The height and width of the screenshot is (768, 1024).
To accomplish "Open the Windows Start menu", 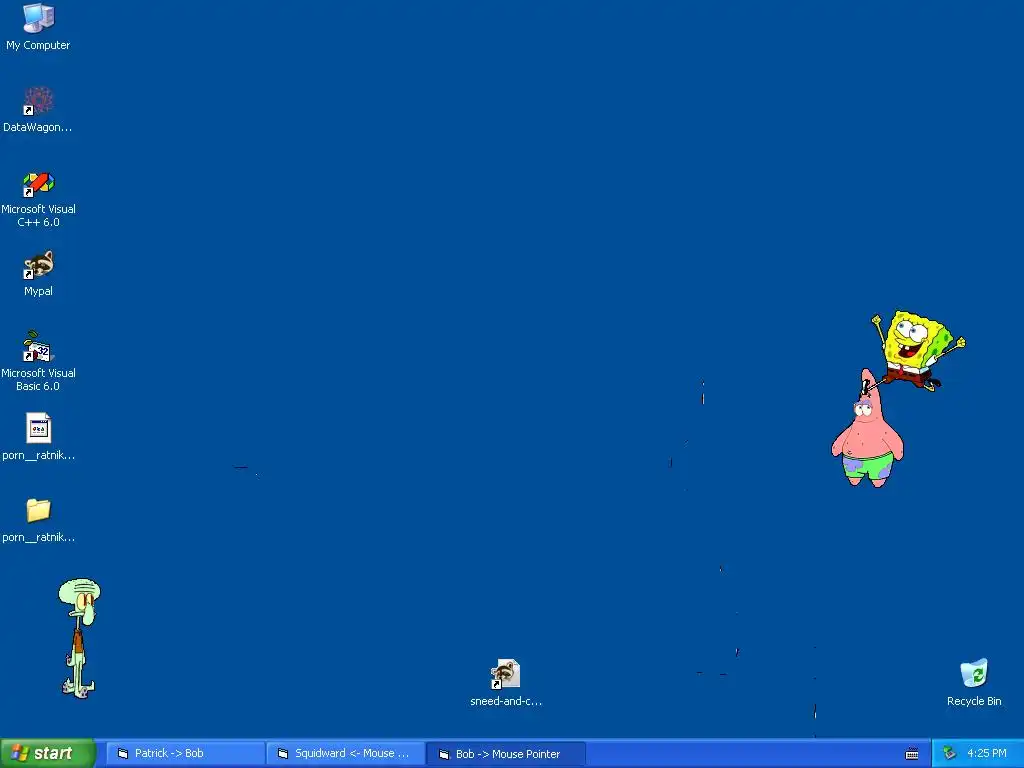I will (48, 754).
